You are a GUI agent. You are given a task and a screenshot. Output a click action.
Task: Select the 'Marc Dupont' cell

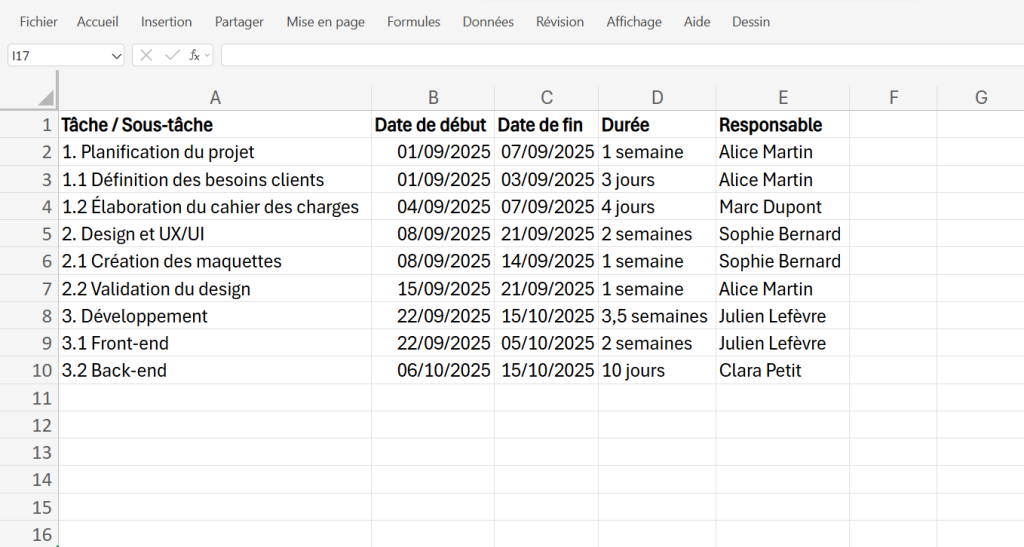coord(783,207)
